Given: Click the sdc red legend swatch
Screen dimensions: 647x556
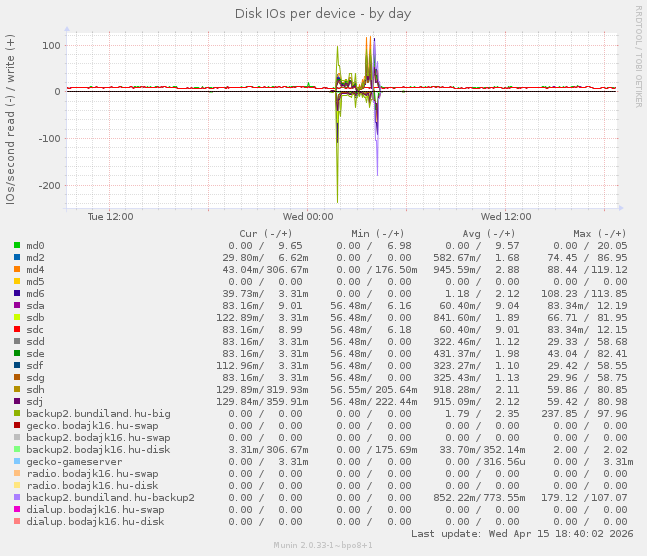Looking at the screenshot, I should 17,329.
